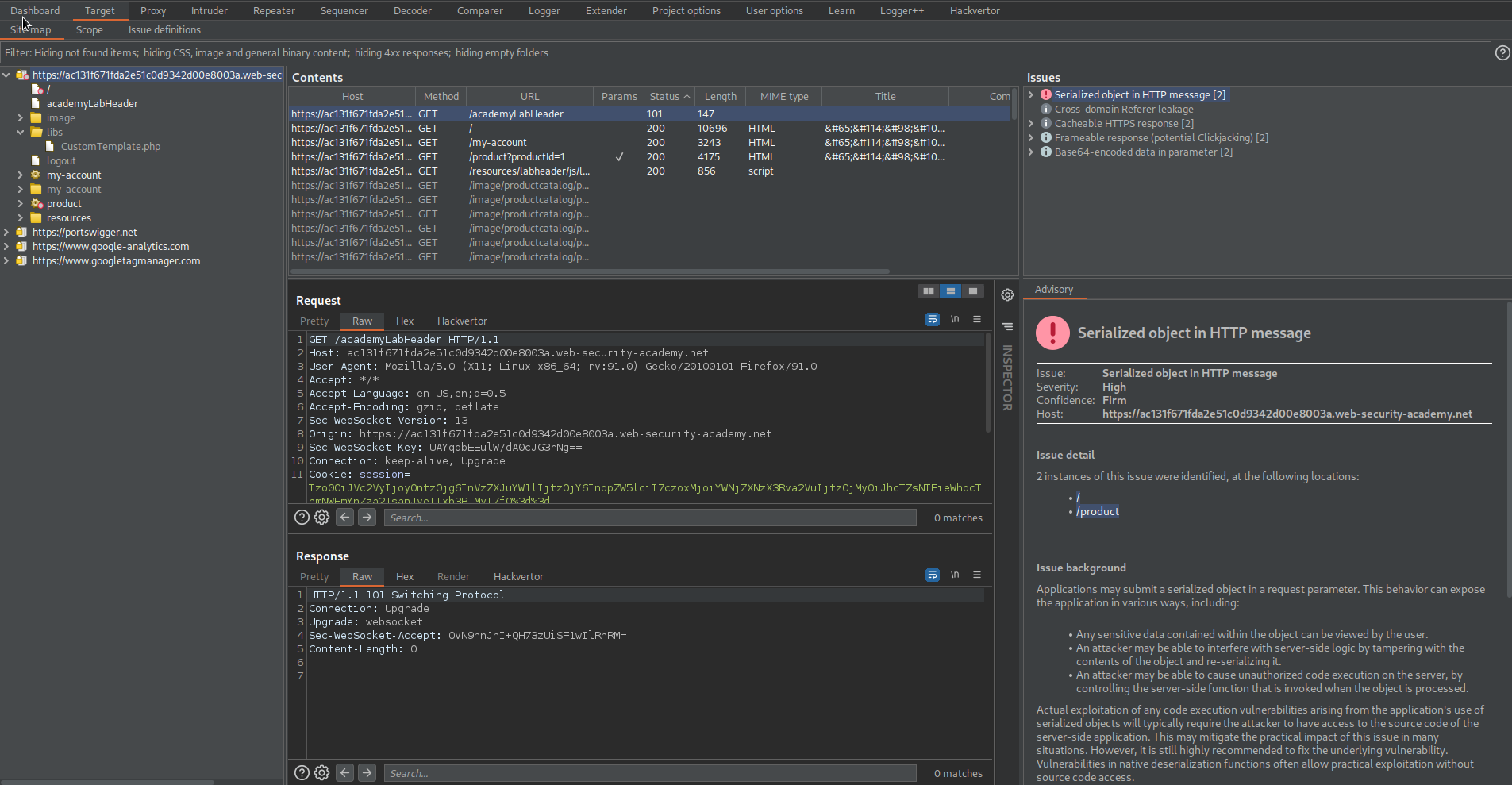1512x785 pixels.
Task: Open Request search settings gear
Action: click(x=321, y=518)
